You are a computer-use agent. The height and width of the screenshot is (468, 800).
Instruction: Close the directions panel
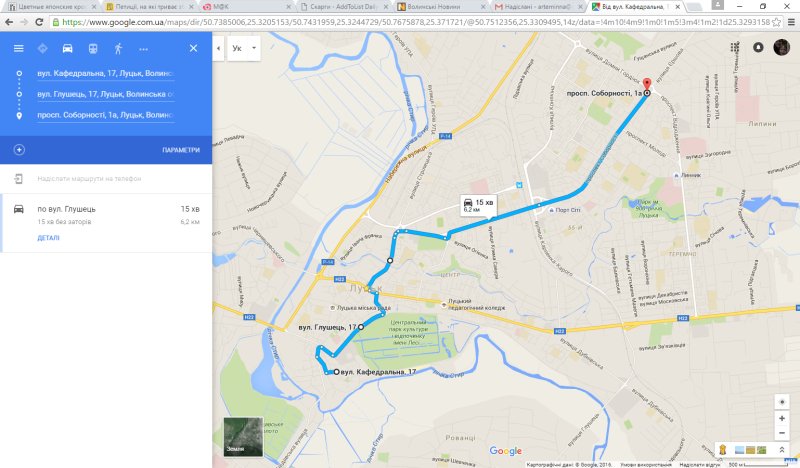pos(193,48)
